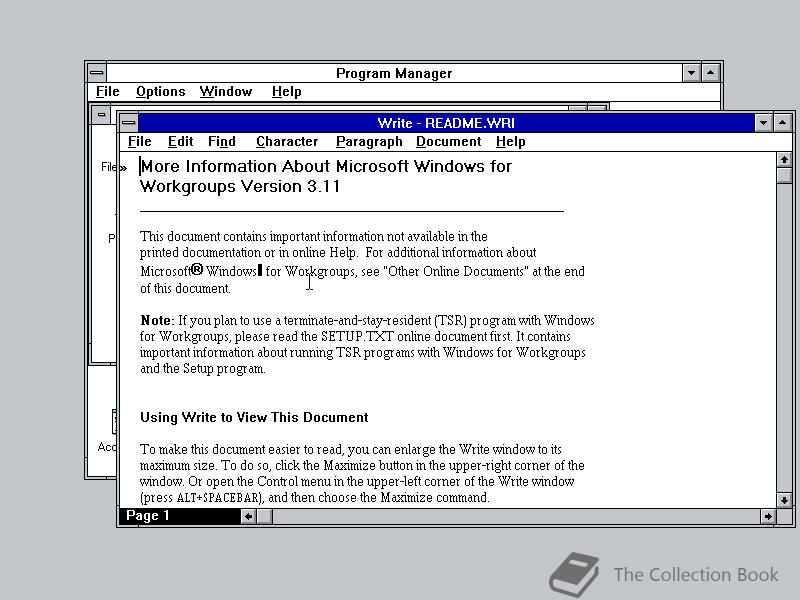Open the Document menu in Write
The image size is (800, 600).
click(x=448, y=141)
